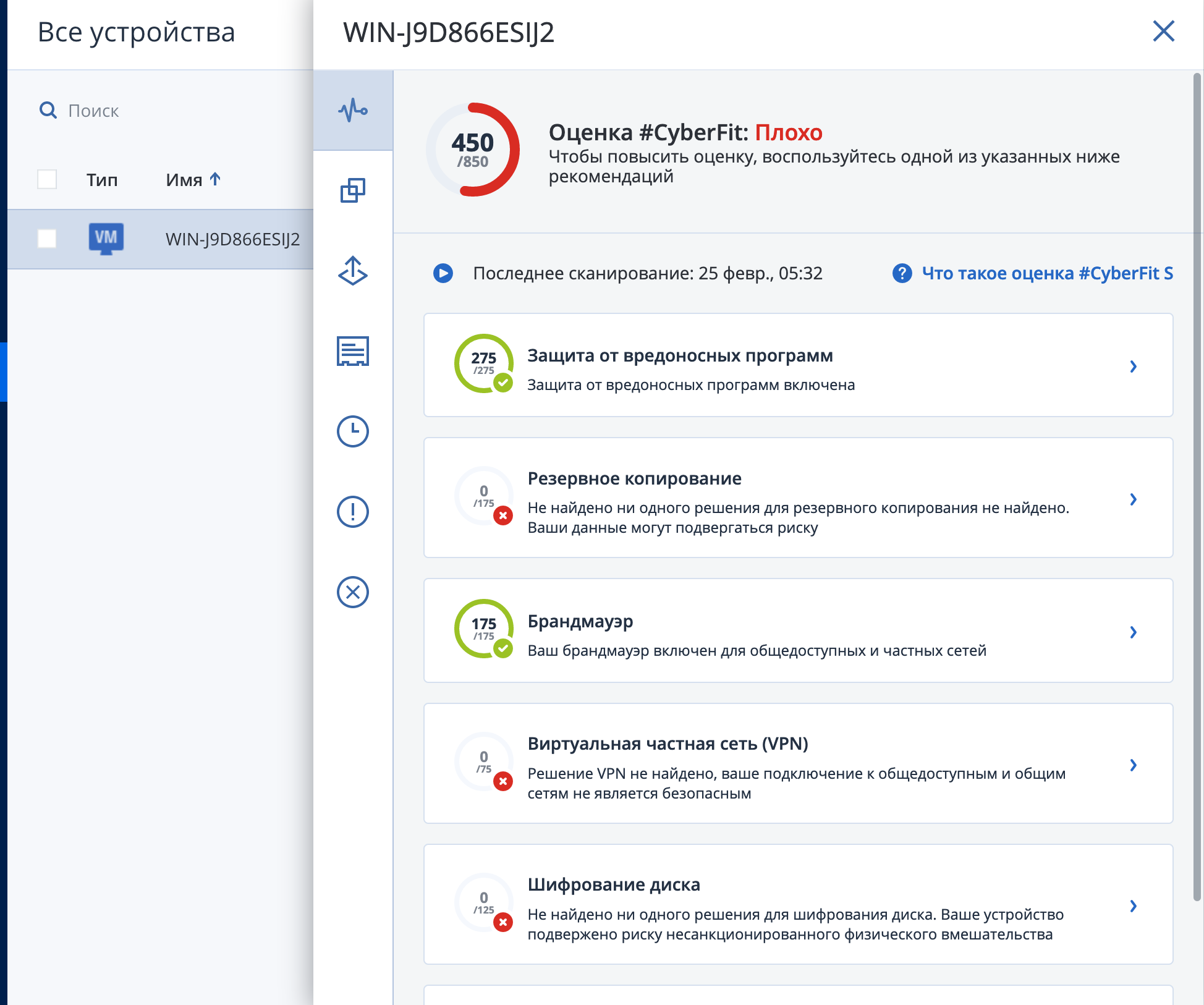This screenshot has height=1005, width=1204.
Task: Expand 'Резервное копирование' chevron
Action: pos(1133,499)
